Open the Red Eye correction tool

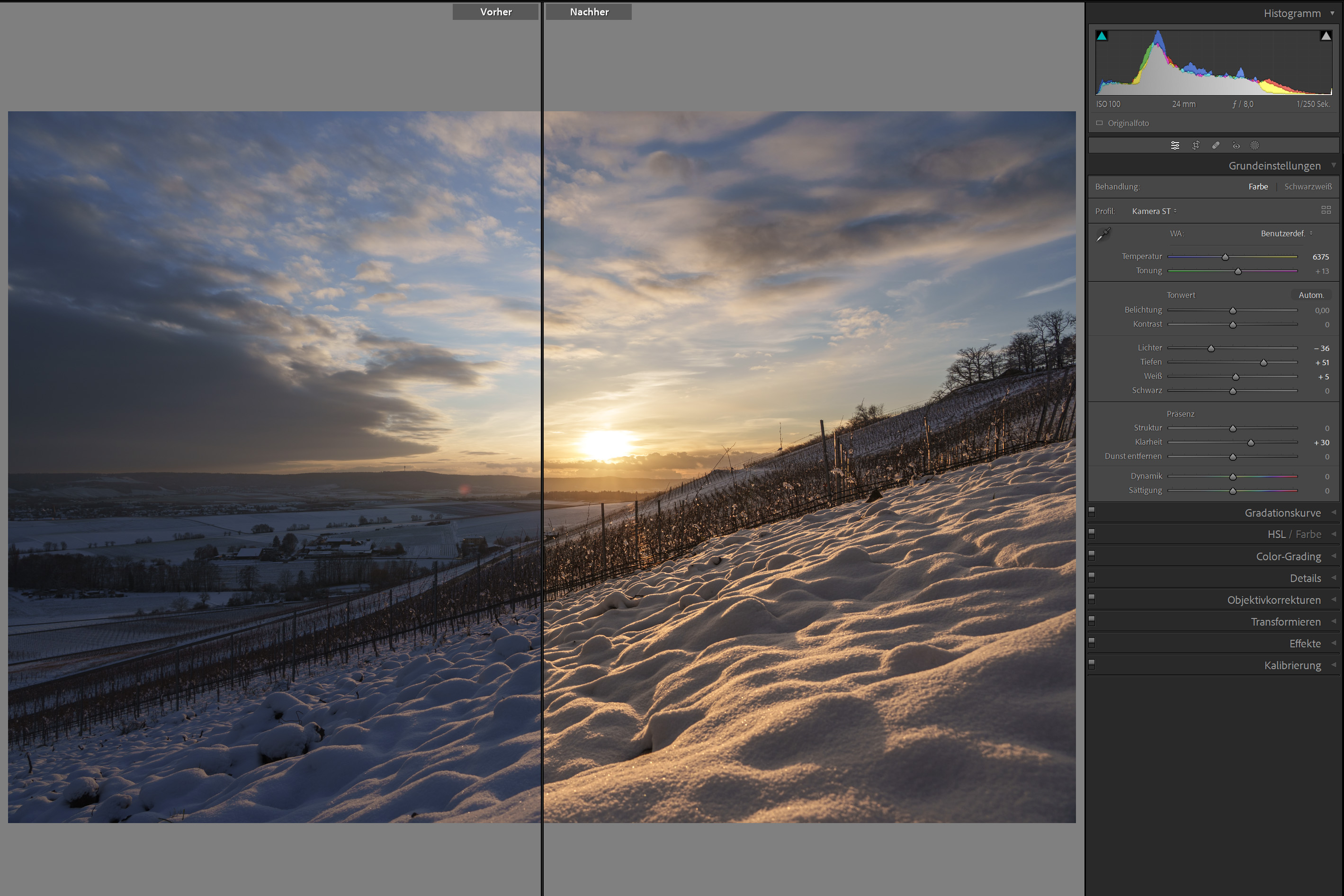[x=1236, y=146]
